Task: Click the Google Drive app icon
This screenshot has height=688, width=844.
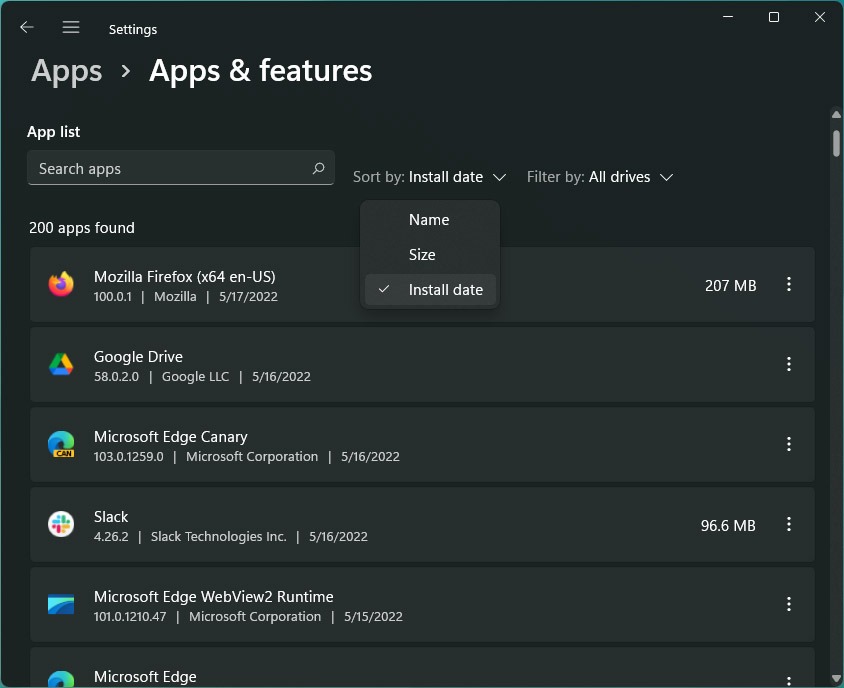Action: (x=61, y=365)
